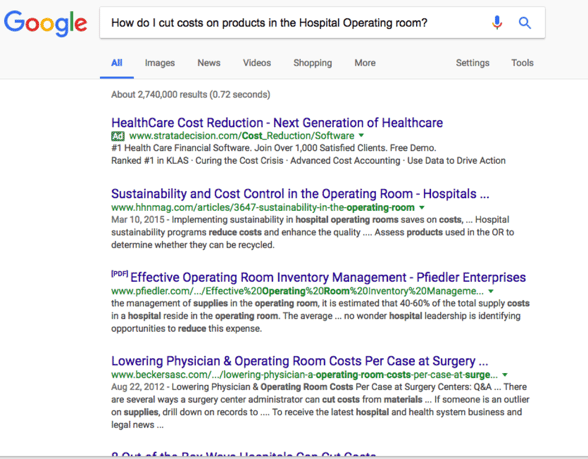Click 'opportunities to reduce this expense' snippet text
The width and height of the screenshot is (588, 459).
[x=186, y=328]
